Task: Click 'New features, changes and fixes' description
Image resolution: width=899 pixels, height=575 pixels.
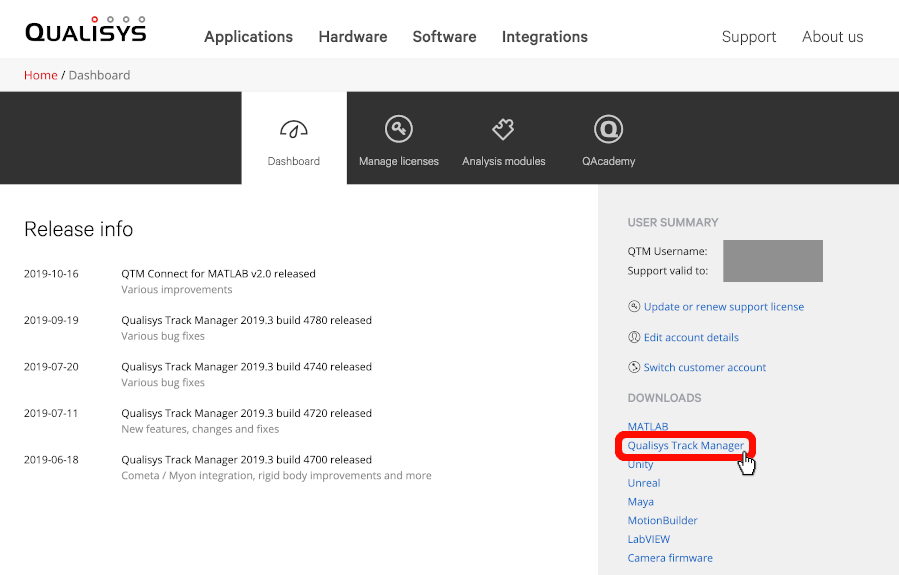Action: pyautogui.click(x=200, y=429)
